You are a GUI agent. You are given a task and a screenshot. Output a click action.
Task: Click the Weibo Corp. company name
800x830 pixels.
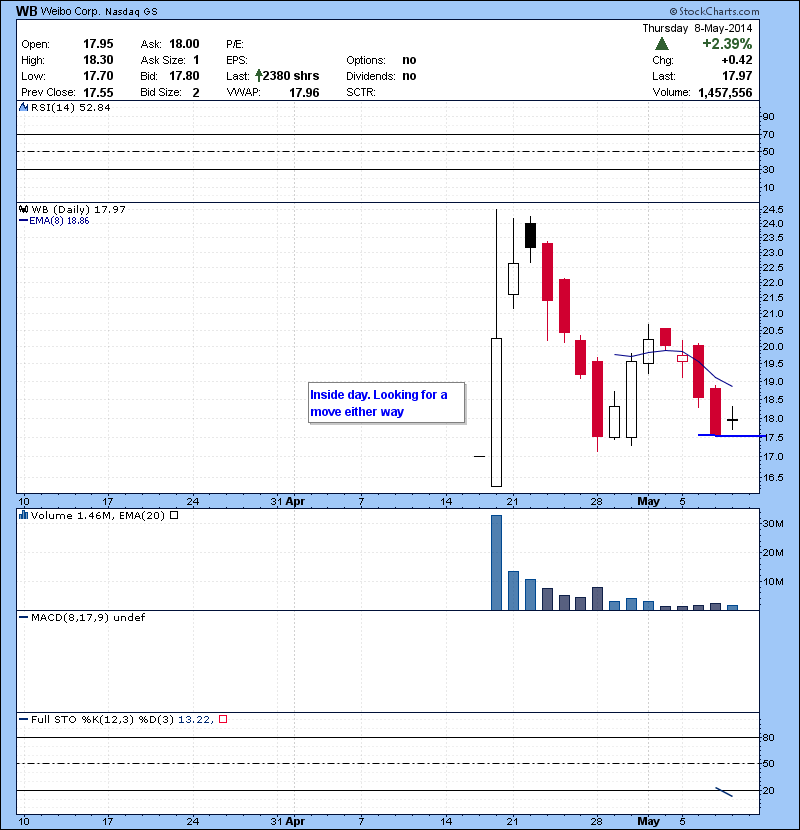tap(70, 11)
